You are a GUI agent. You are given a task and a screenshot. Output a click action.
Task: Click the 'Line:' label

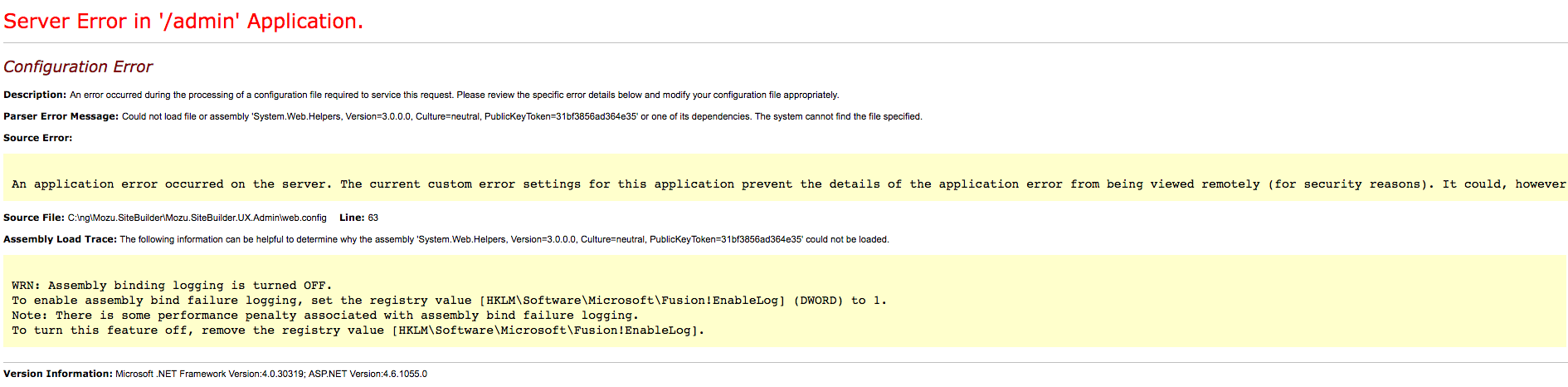(x=352, y=218)
